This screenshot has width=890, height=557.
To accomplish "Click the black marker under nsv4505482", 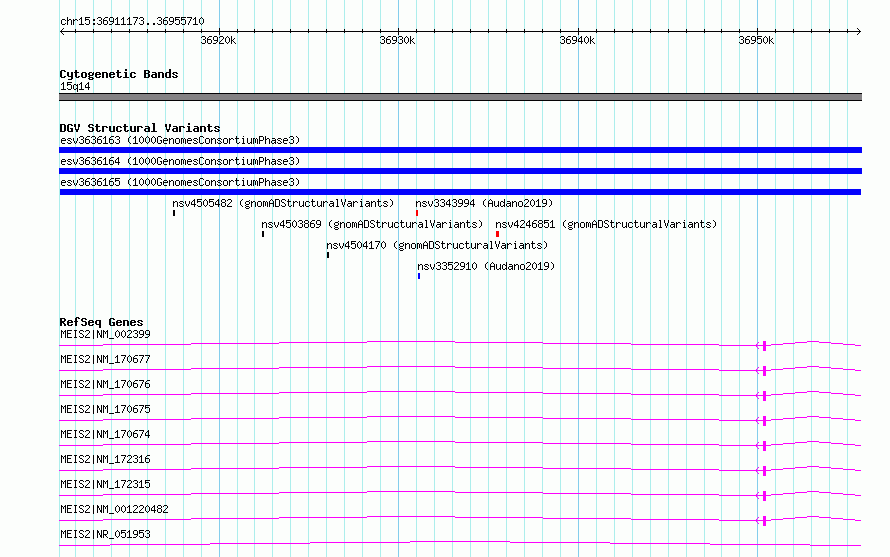I will (174, 213).
